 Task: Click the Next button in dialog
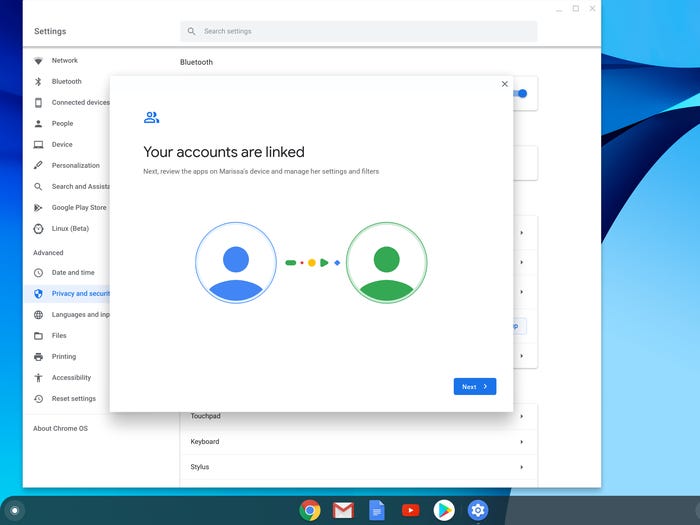tap(474, 386)
